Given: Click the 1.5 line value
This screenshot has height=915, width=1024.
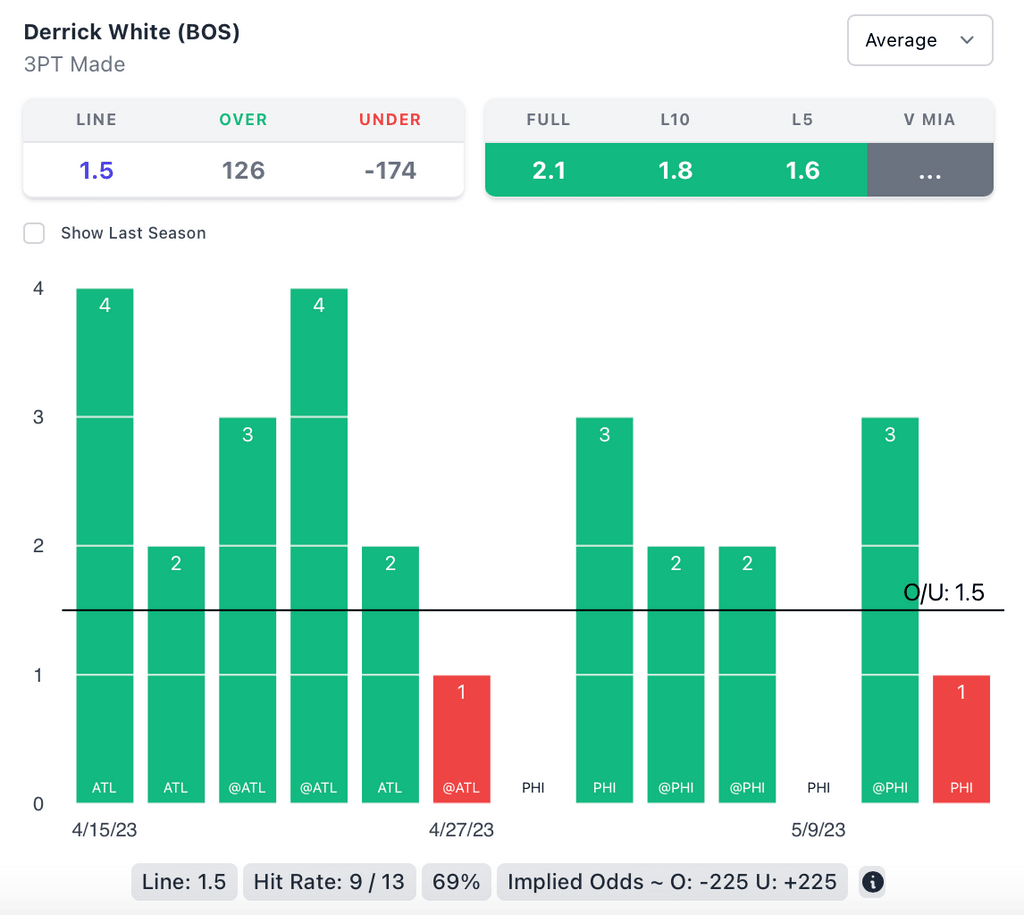Looking at the screenshot, I should pyautogui.click(x=96, y=170).
